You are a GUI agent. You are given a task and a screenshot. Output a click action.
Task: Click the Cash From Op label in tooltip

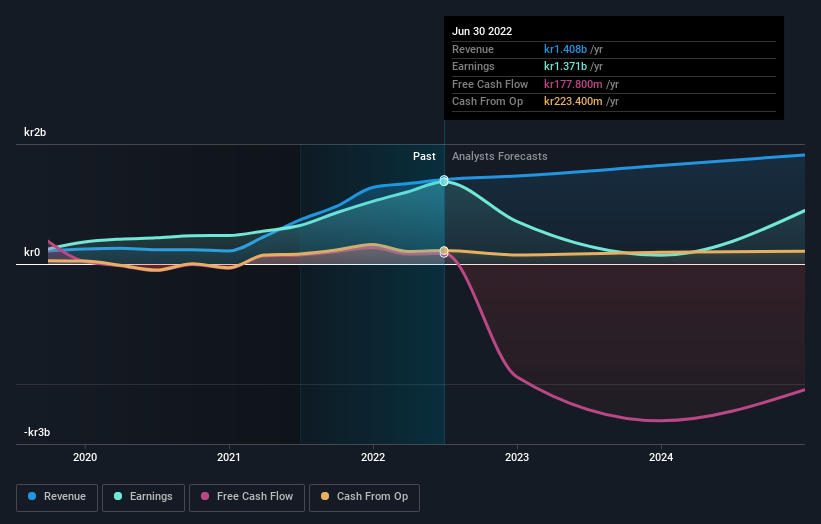[487, 102]
